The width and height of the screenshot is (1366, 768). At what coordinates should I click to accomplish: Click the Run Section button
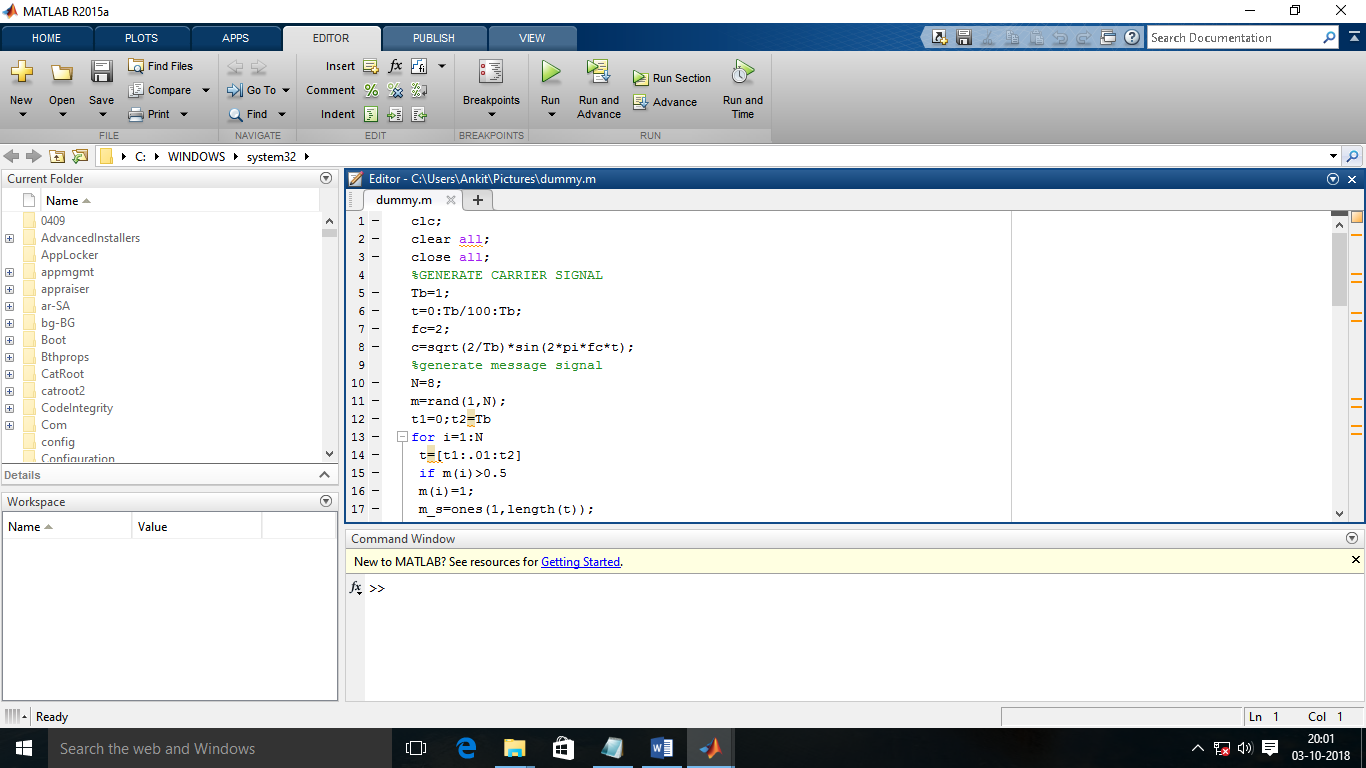click(x=672, y=78)
